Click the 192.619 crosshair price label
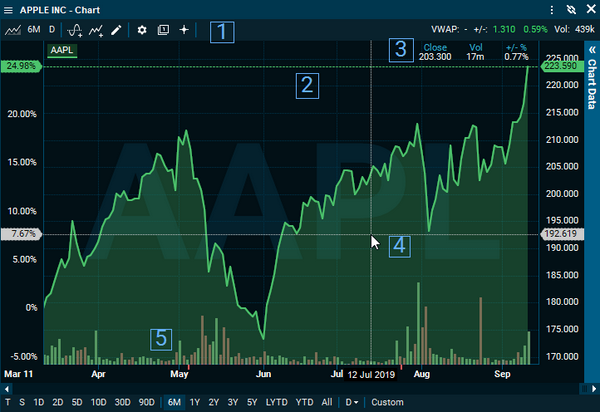Viewport: 601px width, 413px height. click(561, 234)
